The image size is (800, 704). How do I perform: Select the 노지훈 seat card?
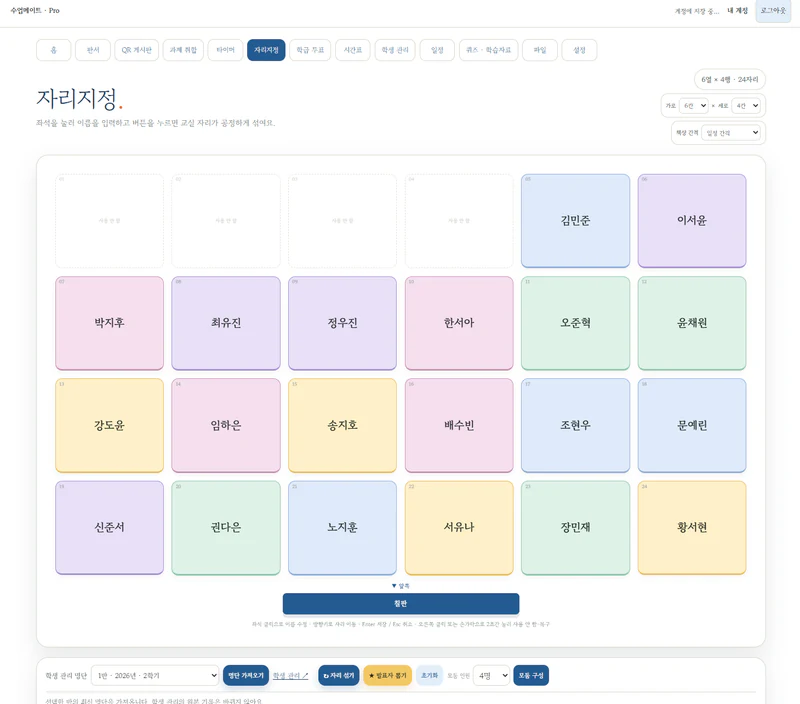click(342, 527)
